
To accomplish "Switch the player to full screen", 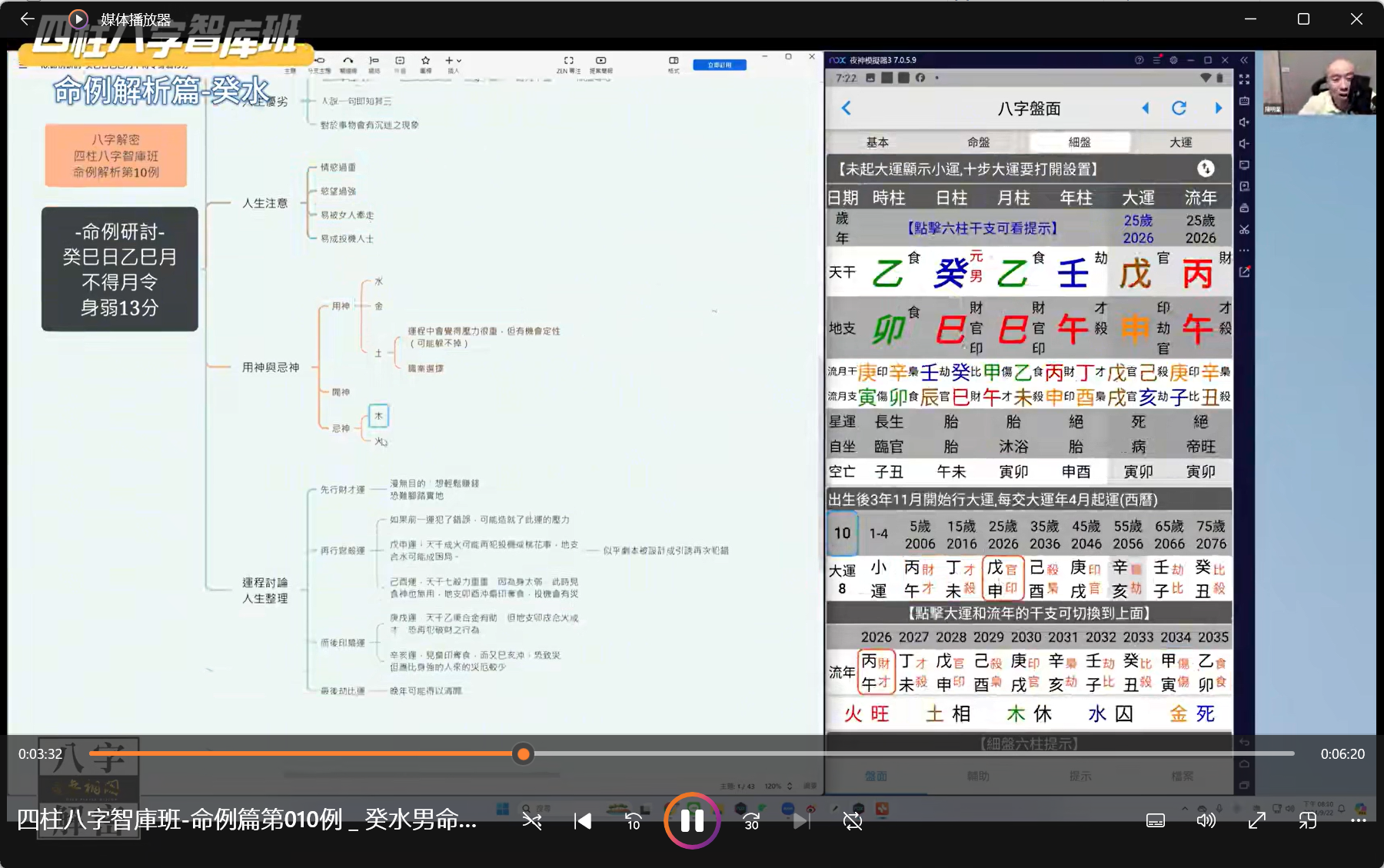I will [1257, 821].
